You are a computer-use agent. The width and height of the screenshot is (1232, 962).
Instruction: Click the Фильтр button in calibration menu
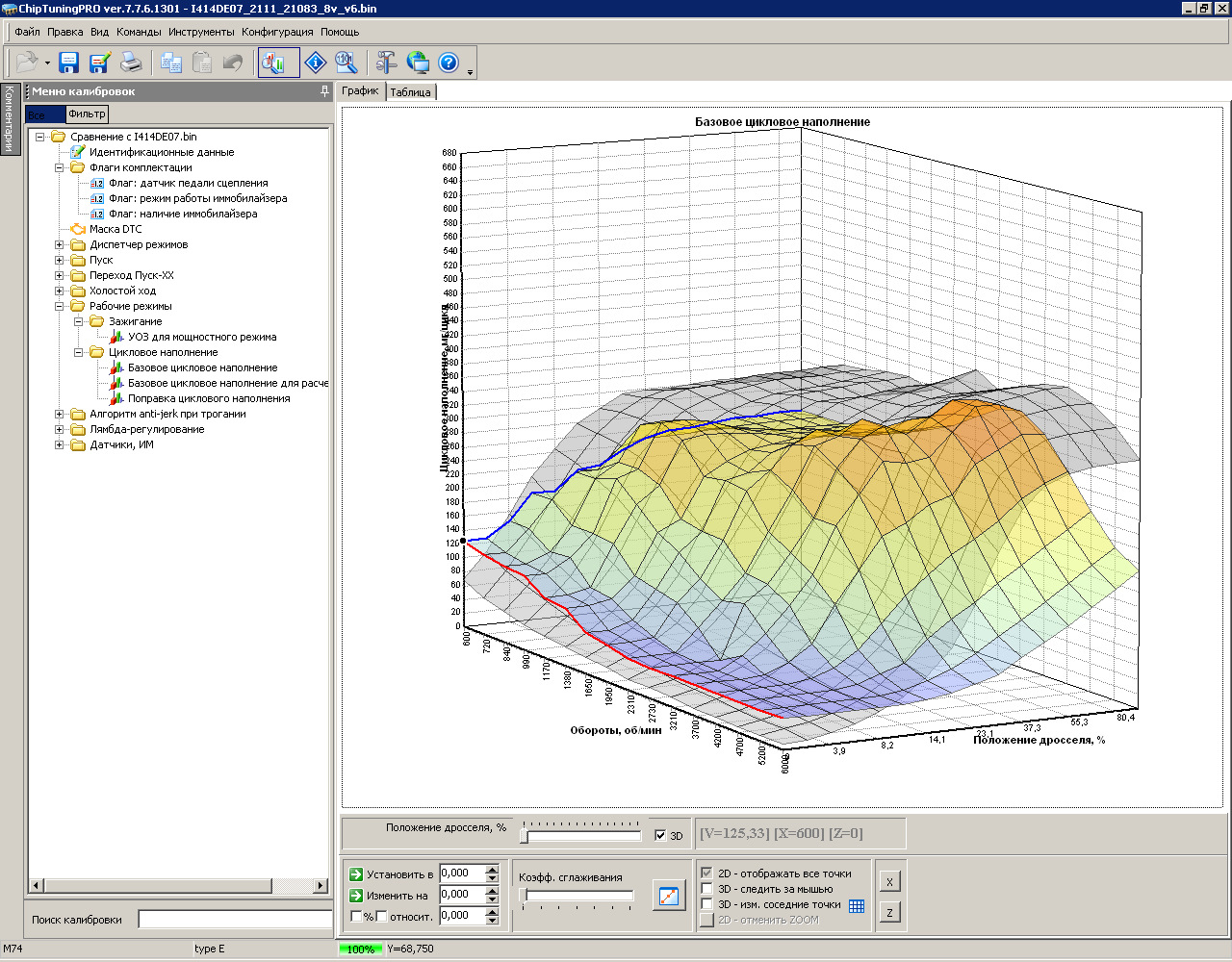click(x=88, y=114)
